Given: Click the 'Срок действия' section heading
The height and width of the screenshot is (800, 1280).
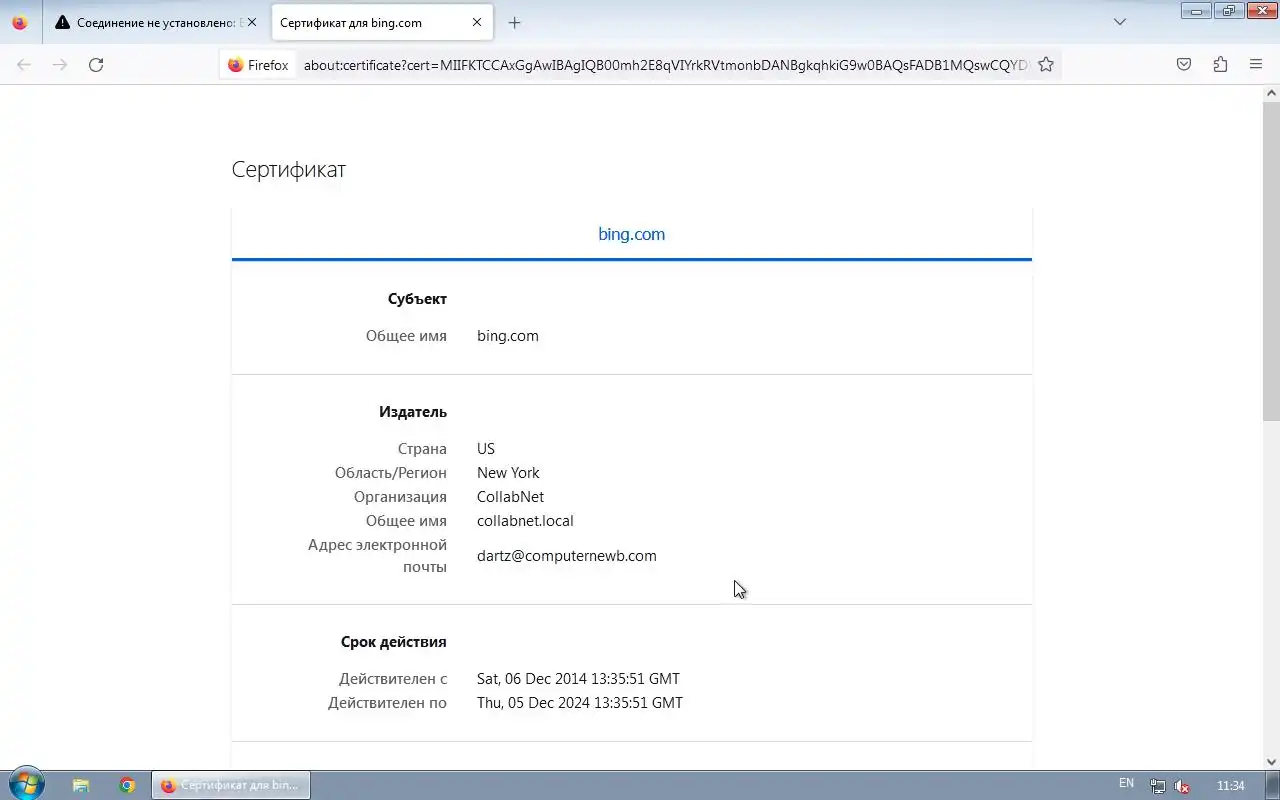Looking at the screenshot, I should point(393,642).
